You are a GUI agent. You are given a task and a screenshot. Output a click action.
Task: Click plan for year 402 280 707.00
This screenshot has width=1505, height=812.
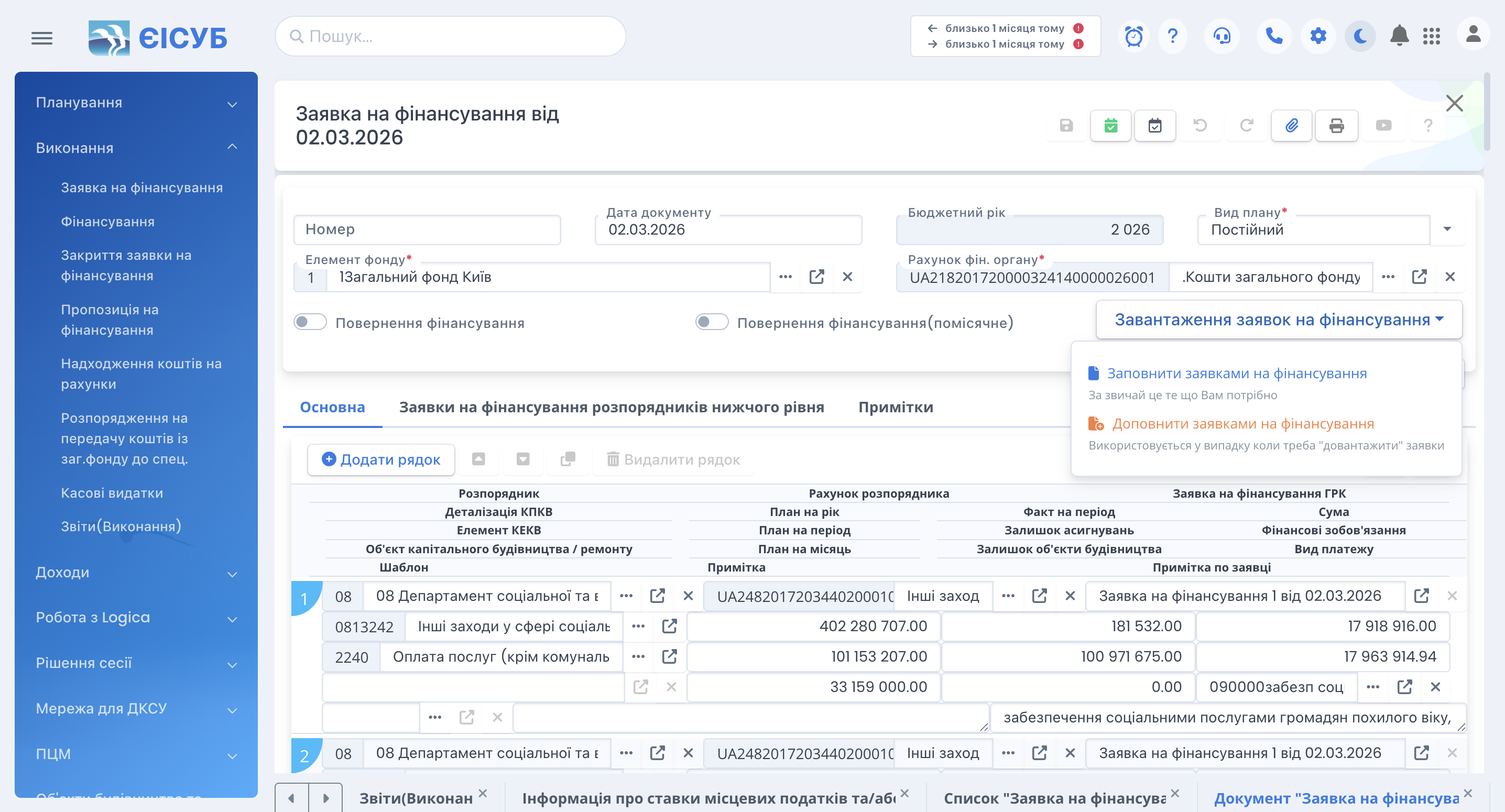tap(813, 626)
